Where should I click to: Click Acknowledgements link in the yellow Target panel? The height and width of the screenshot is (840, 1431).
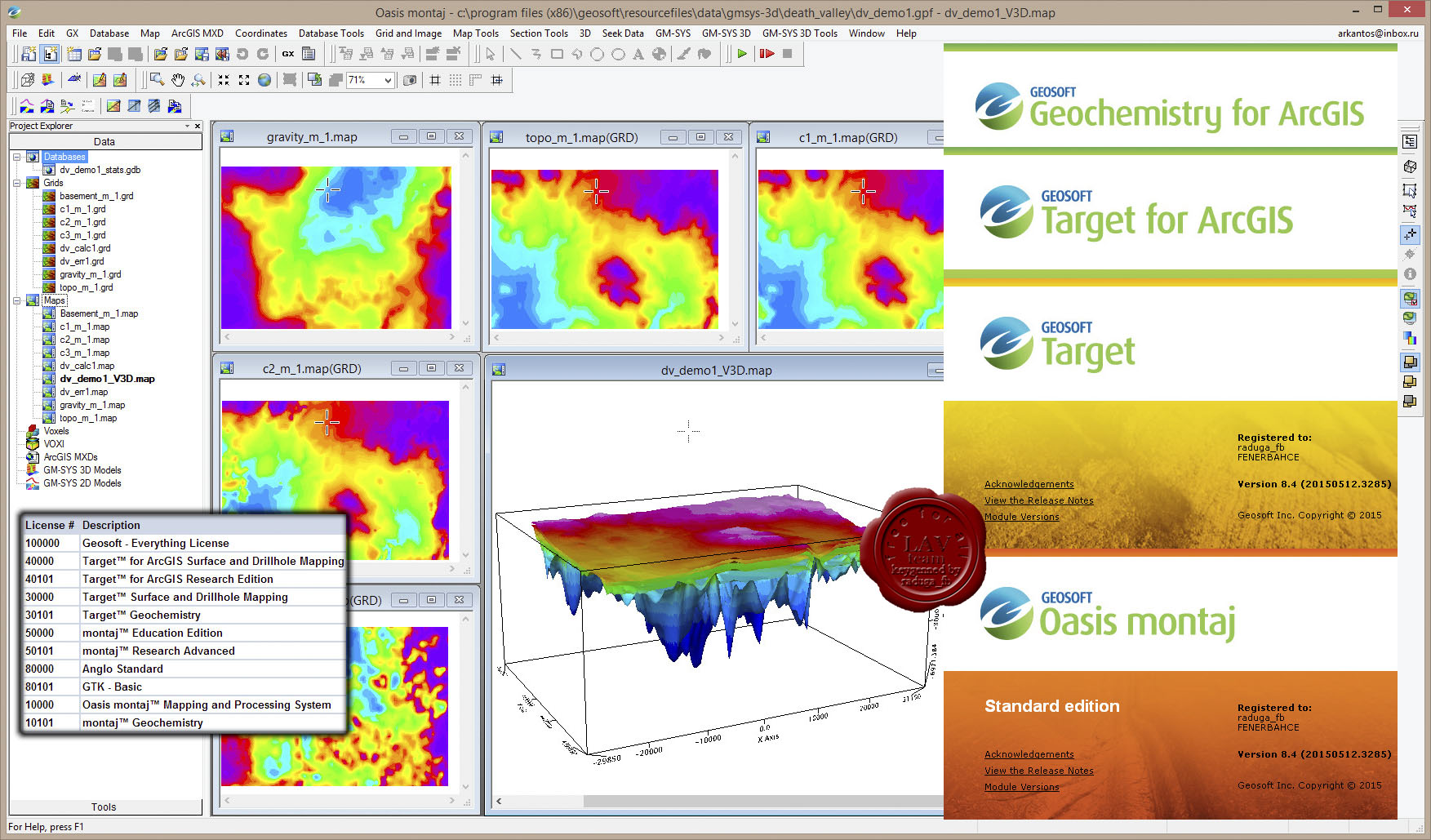[x=1029, y=484]
